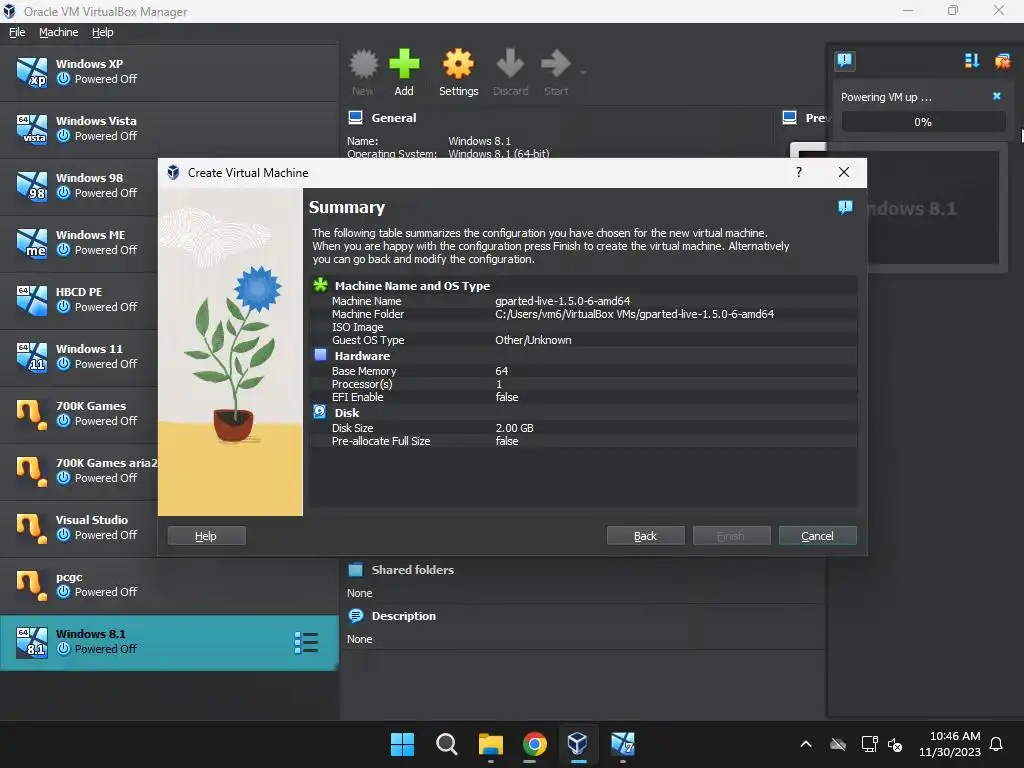Click the Start arrow toolbar icon
The width and height of the screenshot is (1024, 768).
tap(556, 64)
